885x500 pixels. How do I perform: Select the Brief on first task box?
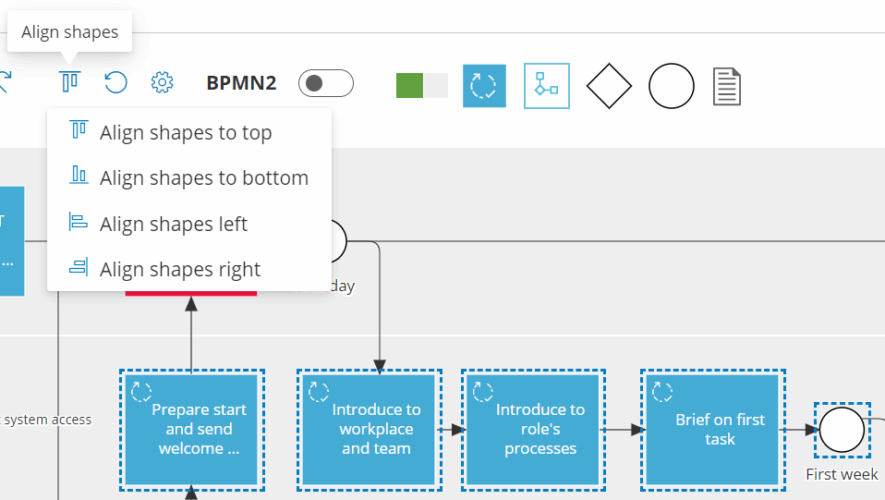712,429
